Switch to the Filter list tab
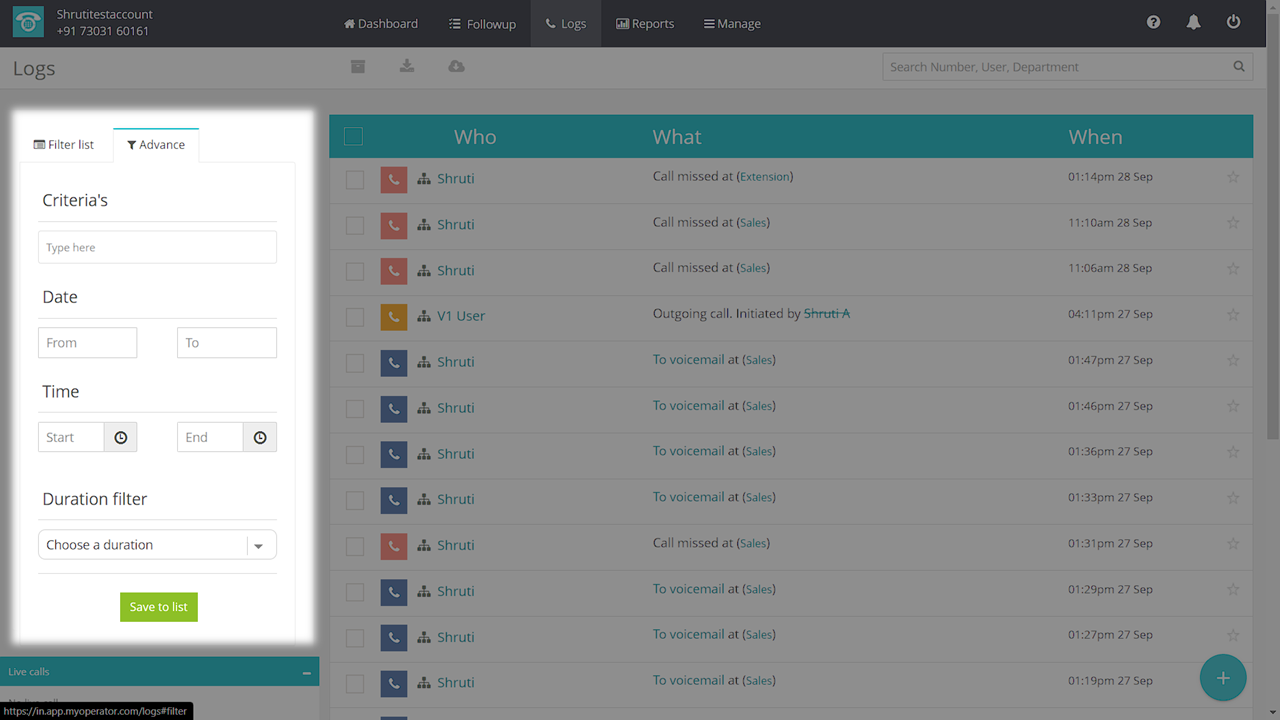 click(x=64, y=145)
